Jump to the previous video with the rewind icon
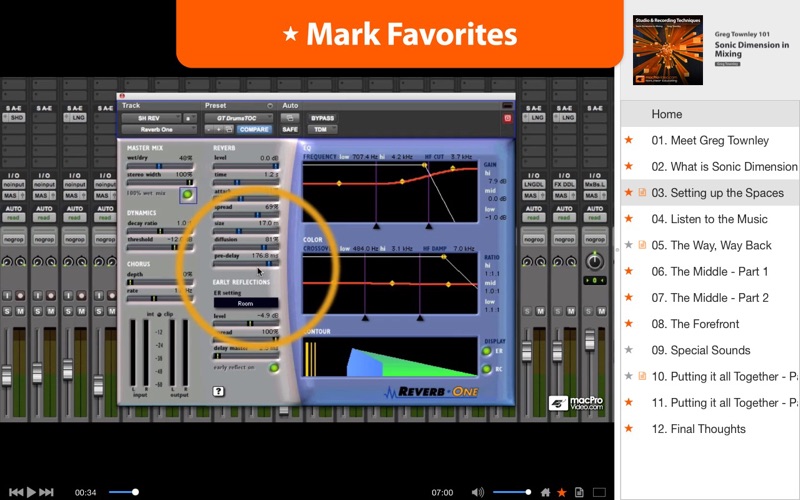Viewport: 800px width, 500px height. coord(16,492)
